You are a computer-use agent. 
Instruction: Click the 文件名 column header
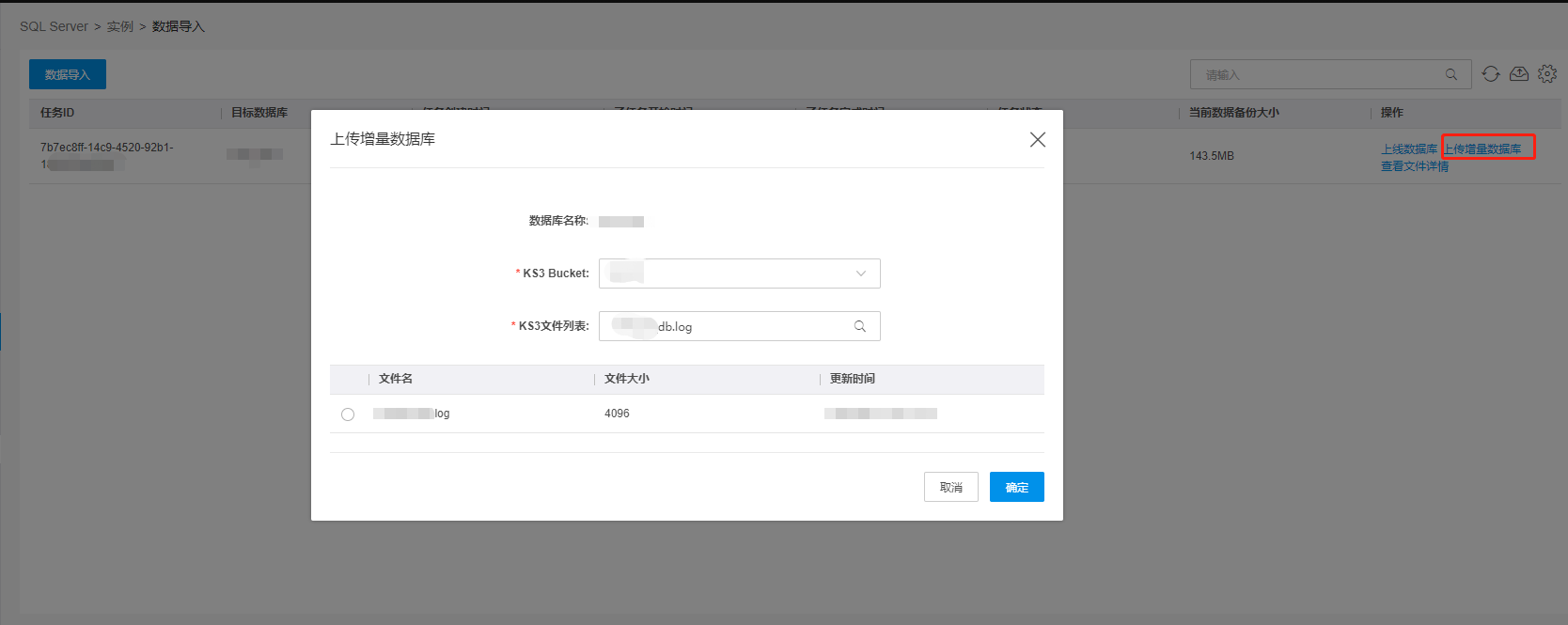click(x=396, y=379)
